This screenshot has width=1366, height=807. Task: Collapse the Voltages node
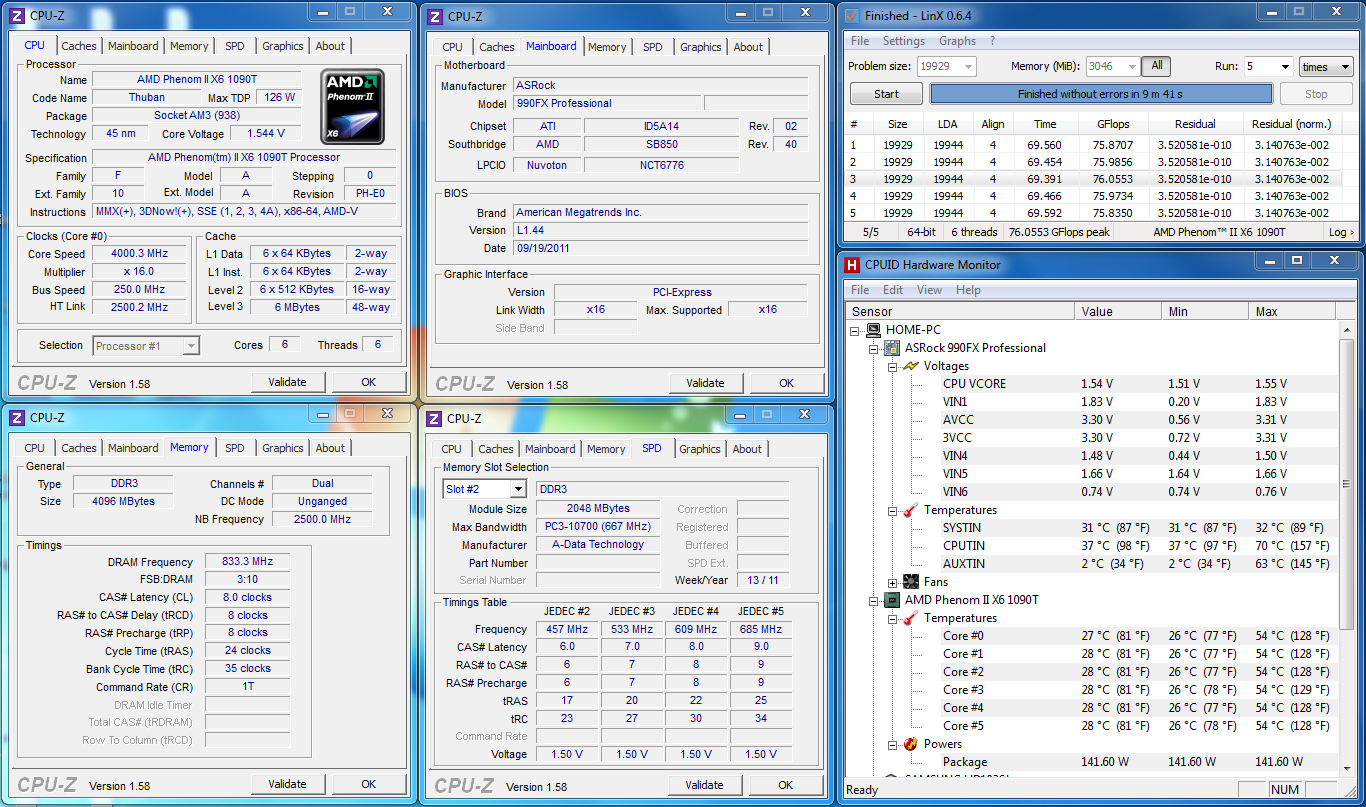pos(892,366)
